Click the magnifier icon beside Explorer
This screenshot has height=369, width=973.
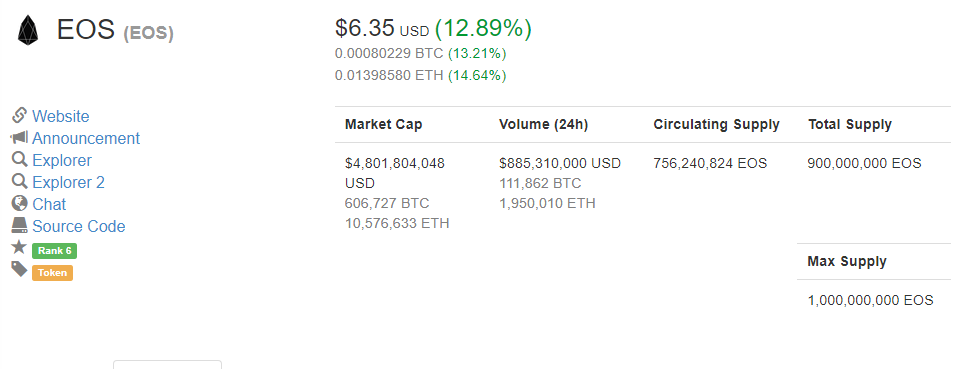coord(19,159)
